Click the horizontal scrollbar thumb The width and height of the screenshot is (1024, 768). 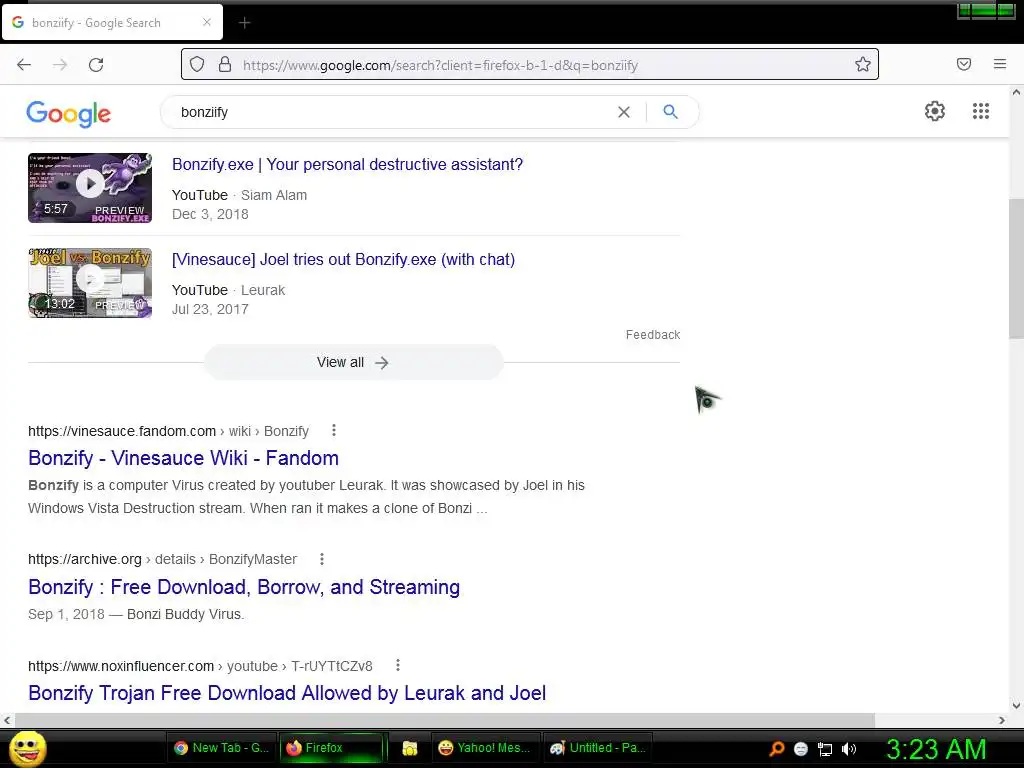pyautogui.click(x=444, y=720)
